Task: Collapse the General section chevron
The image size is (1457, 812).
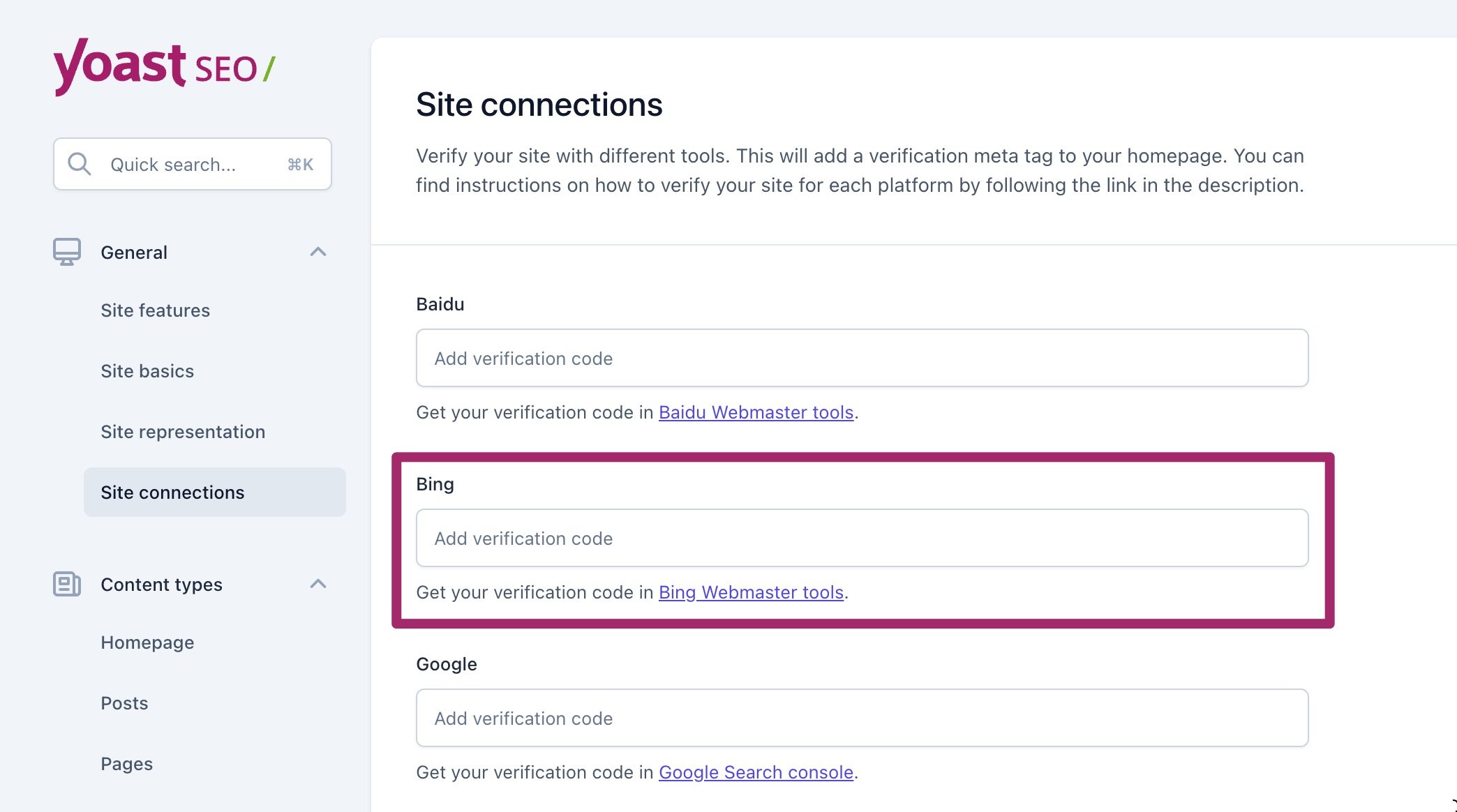Action: 320,251
